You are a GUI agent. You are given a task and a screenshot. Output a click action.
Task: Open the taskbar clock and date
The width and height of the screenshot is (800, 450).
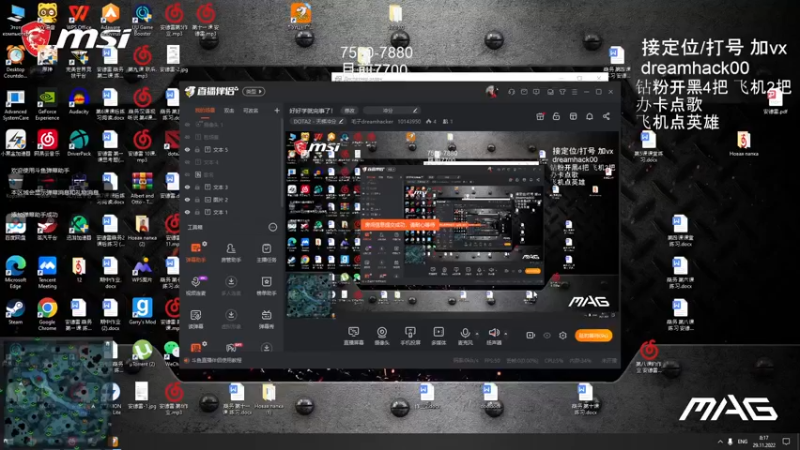[764, 441]
